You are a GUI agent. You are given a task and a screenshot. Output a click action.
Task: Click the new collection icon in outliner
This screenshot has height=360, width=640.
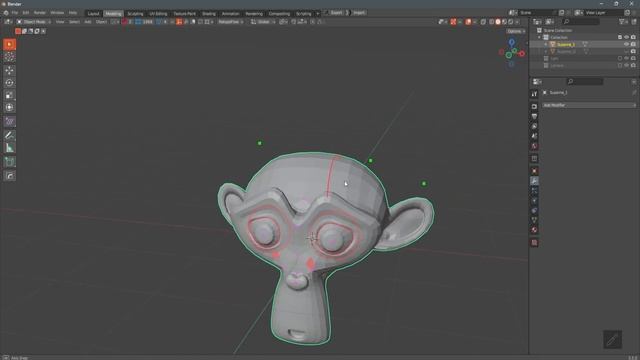coord(634,22)
